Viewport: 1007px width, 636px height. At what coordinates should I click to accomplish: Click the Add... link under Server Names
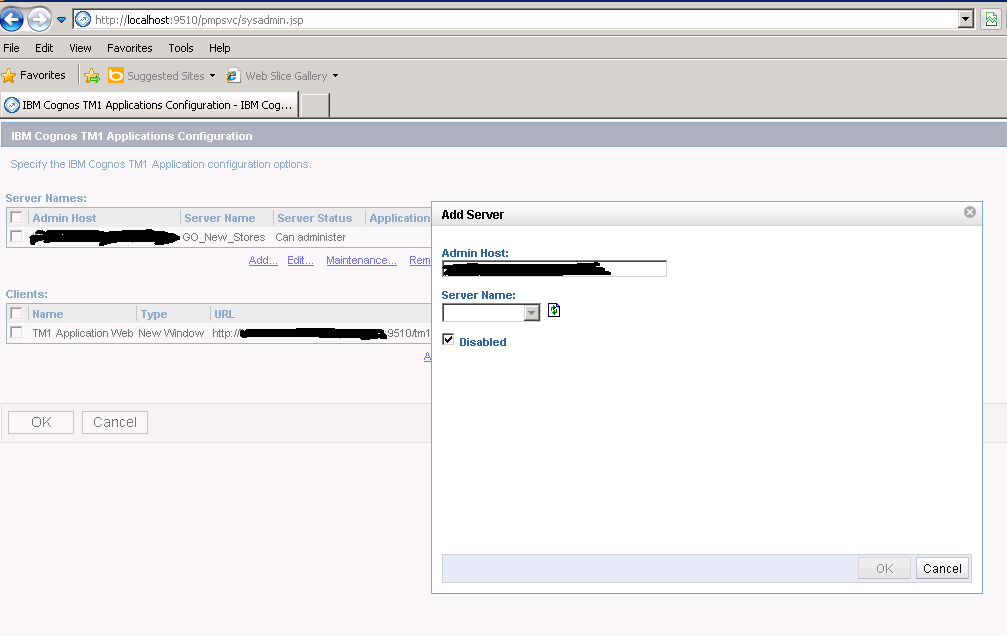263,260
